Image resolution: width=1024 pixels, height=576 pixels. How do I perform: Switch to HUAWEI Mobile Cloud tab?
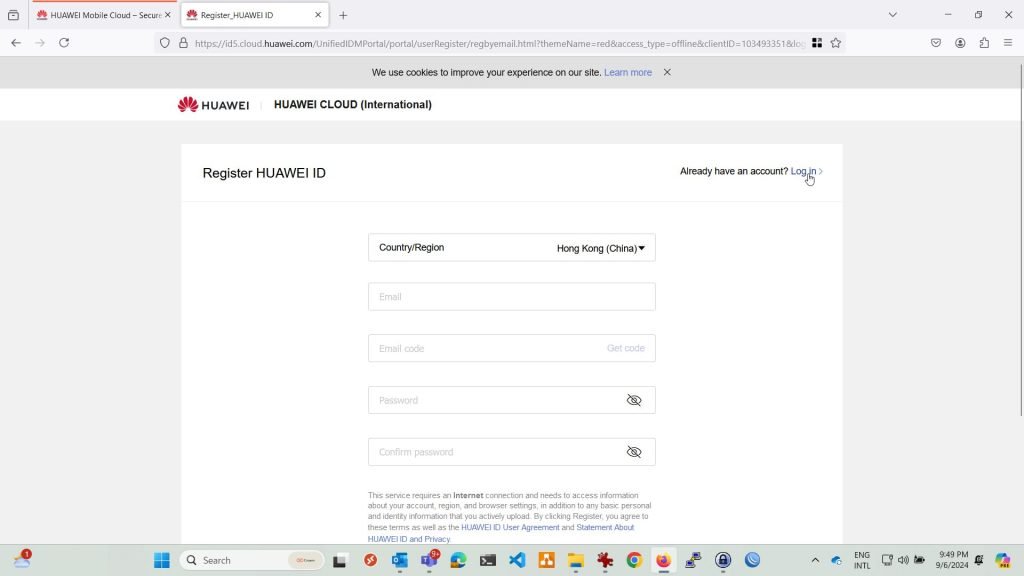pyautogui.click(x=98, y=15)
